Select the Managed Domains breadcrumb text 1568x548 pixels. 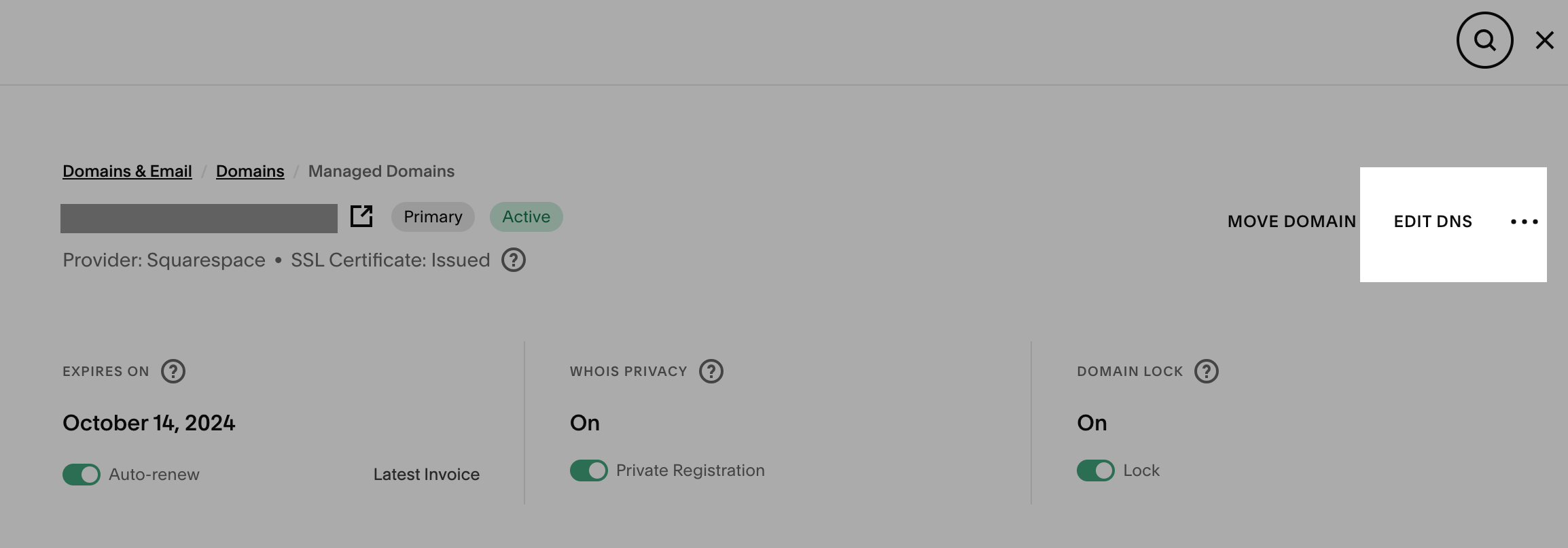pyautogui.click(x=381, y=171)
